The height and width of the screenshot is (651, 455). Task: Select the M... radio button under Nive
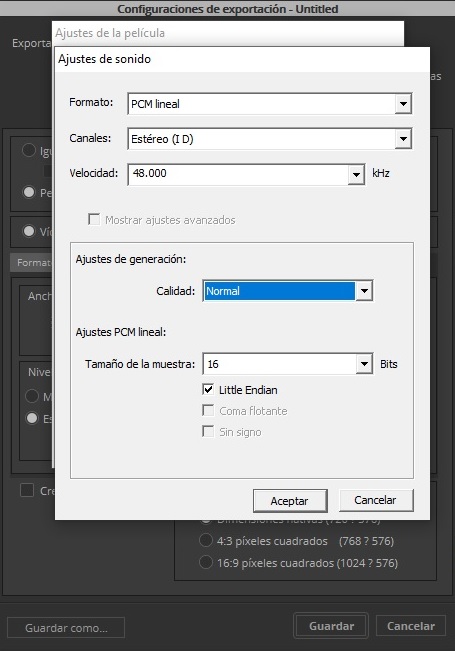point(32,396)
